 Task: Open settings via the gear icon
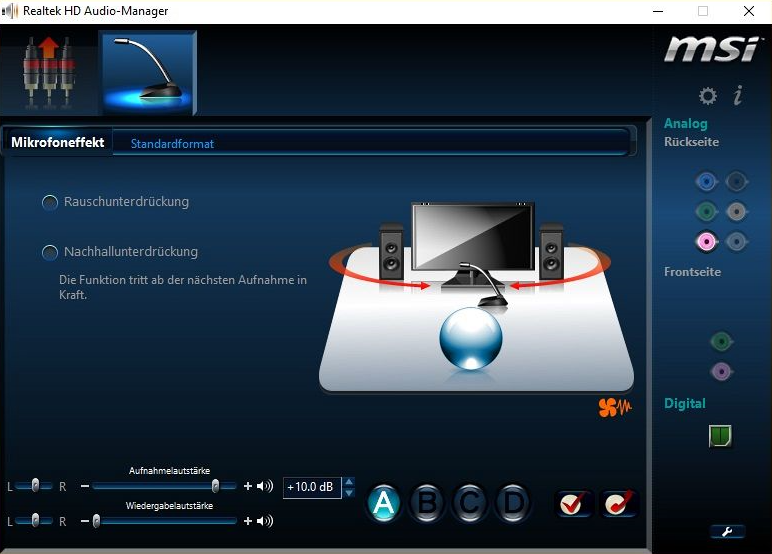(x=708, y=96)
